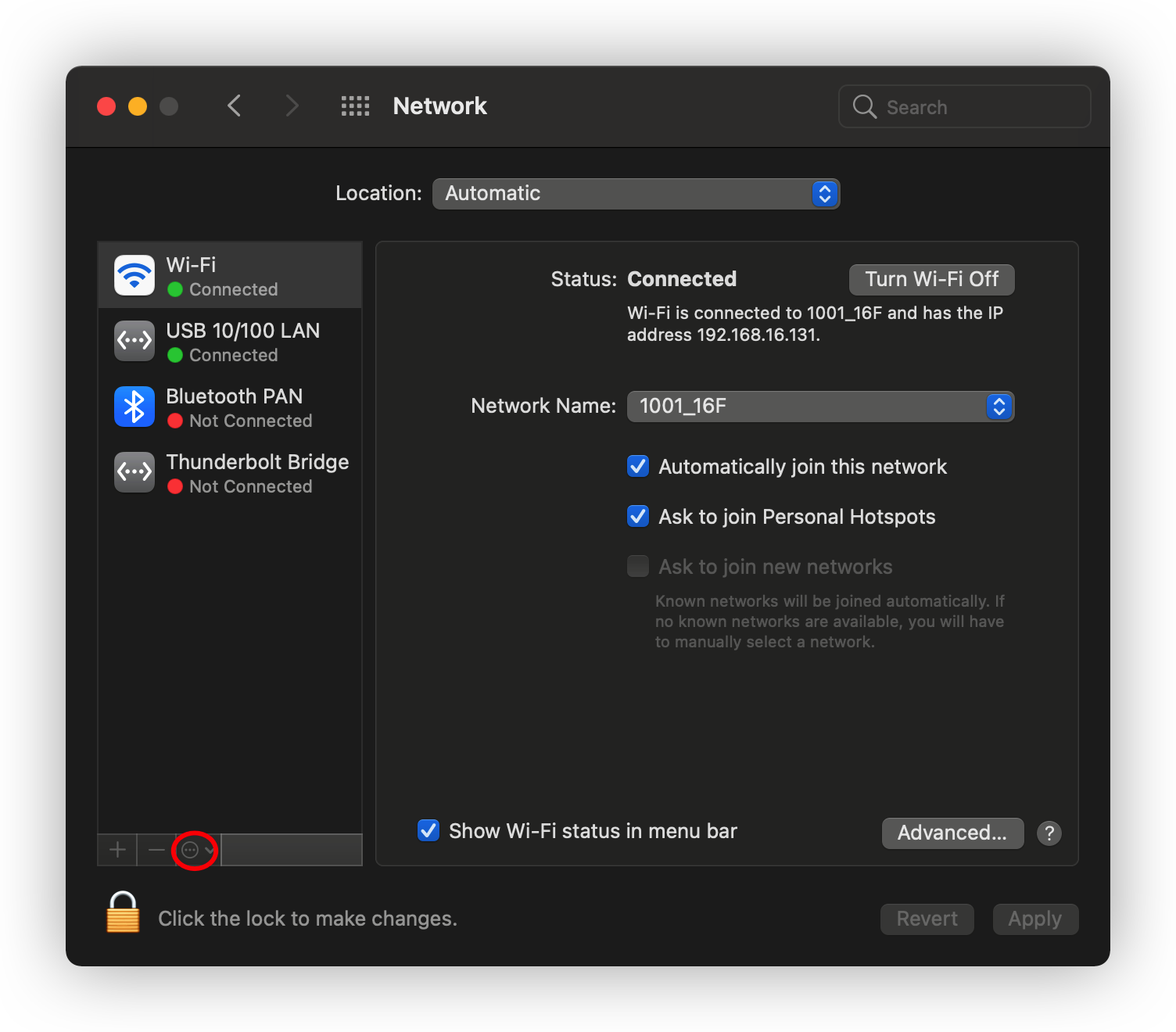Click the lock icon to make changes
This screenshot has width=1176, height=1032.
click(x=123, y=913)
